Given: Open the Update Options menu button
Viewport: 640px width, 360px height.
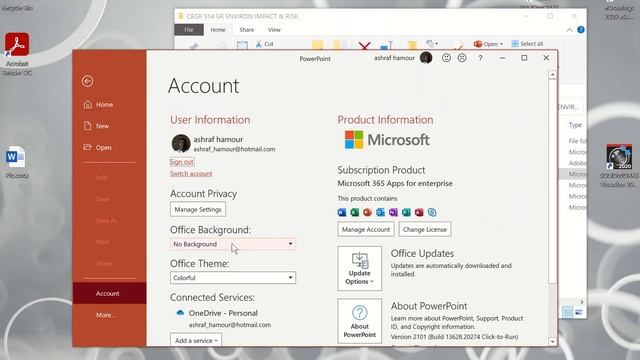Looking at the screenshot, I should click(x=360, y=268).
